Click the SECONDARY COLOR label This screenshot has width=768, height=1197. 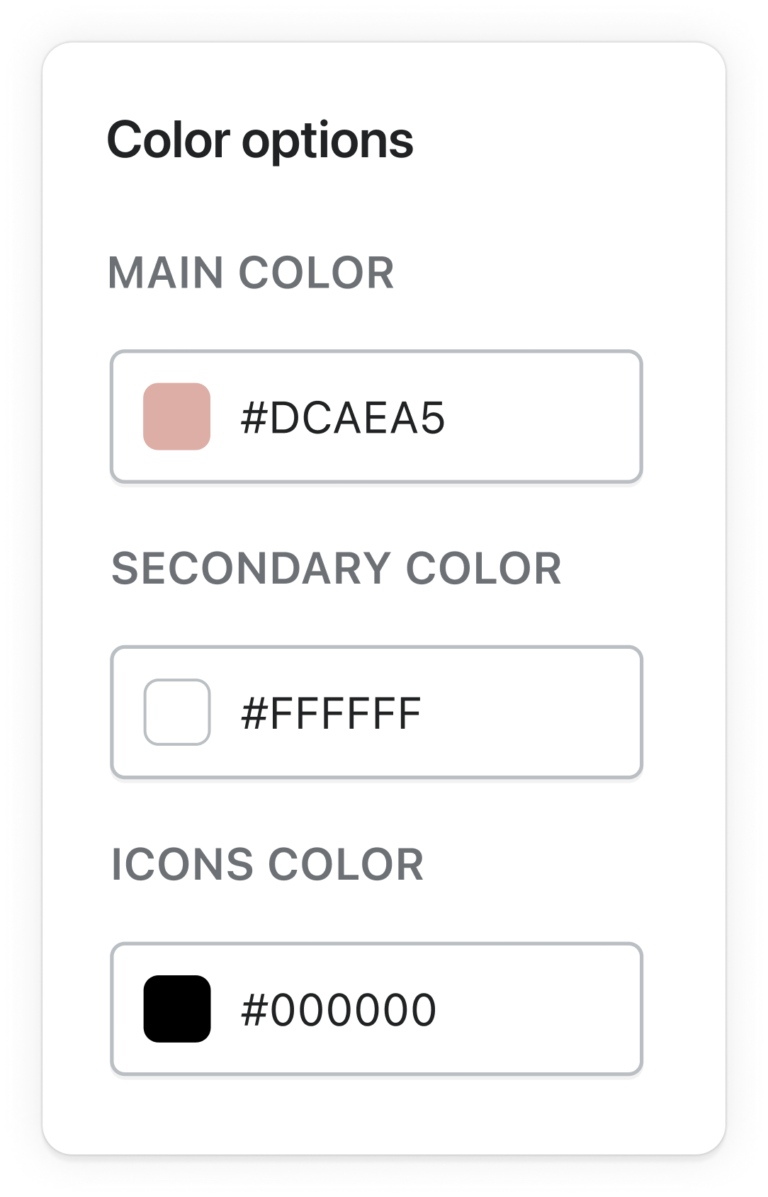336,568
